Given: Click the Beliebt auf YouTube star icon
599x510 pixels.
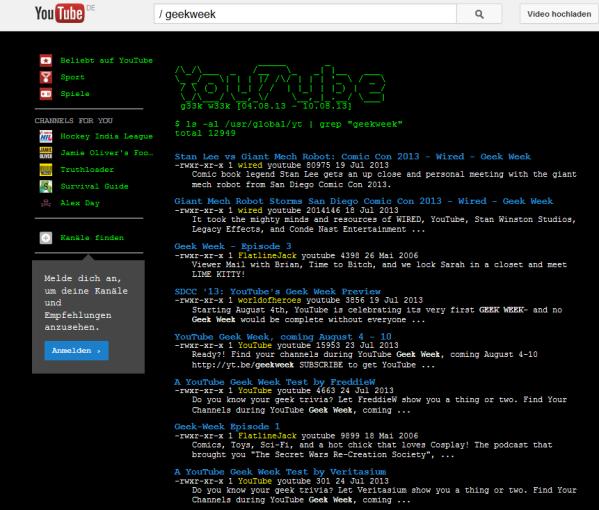Looking at the screenshot, I should [46, 60].
